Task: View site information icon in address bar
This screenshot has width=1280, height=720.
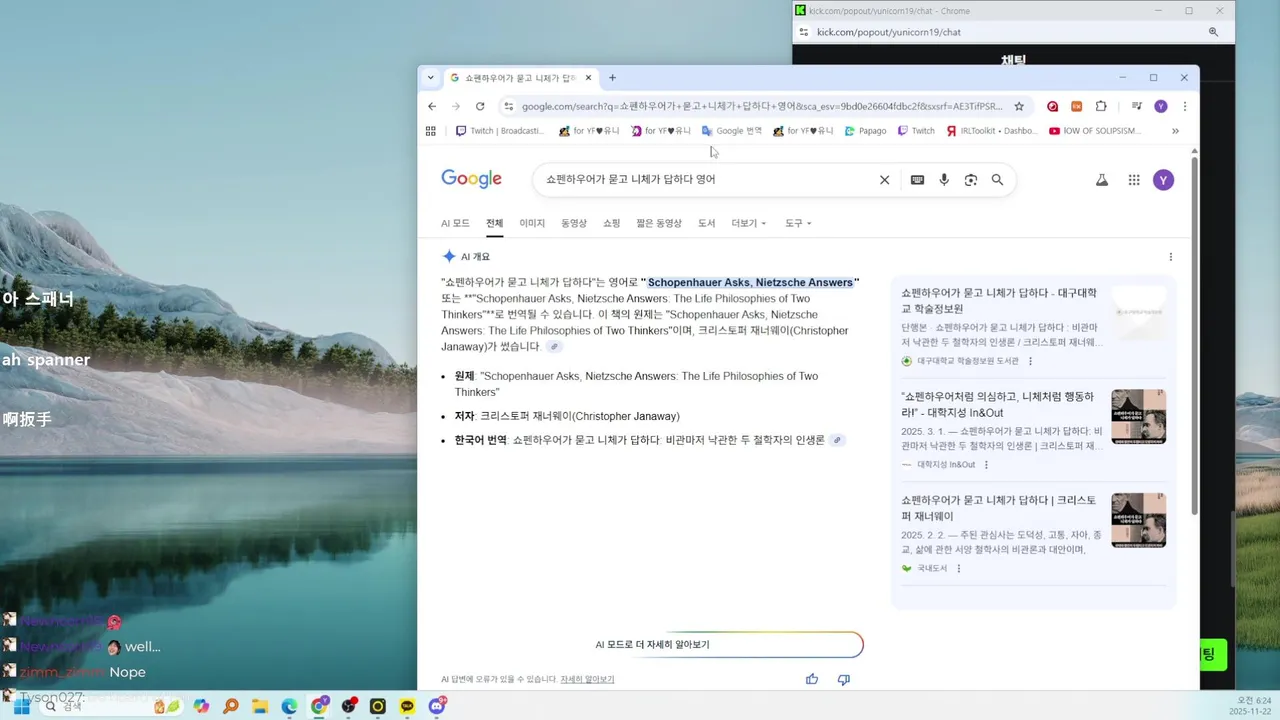Action: 508,106
